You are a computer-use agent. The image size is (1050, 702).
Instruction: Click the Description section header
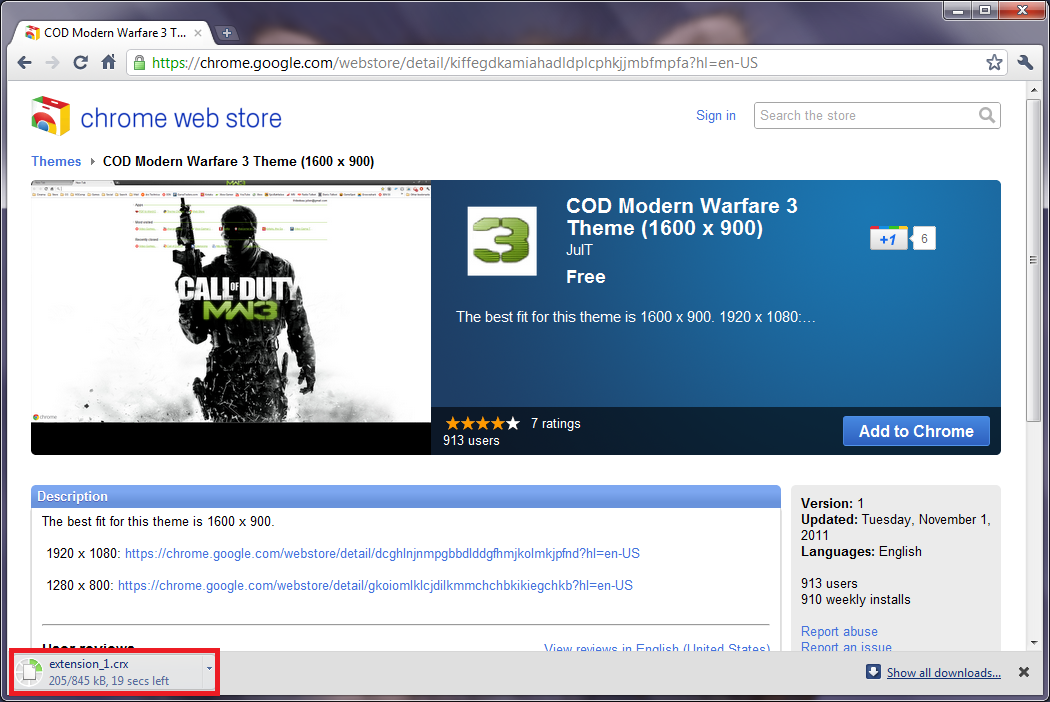point(406,496)
